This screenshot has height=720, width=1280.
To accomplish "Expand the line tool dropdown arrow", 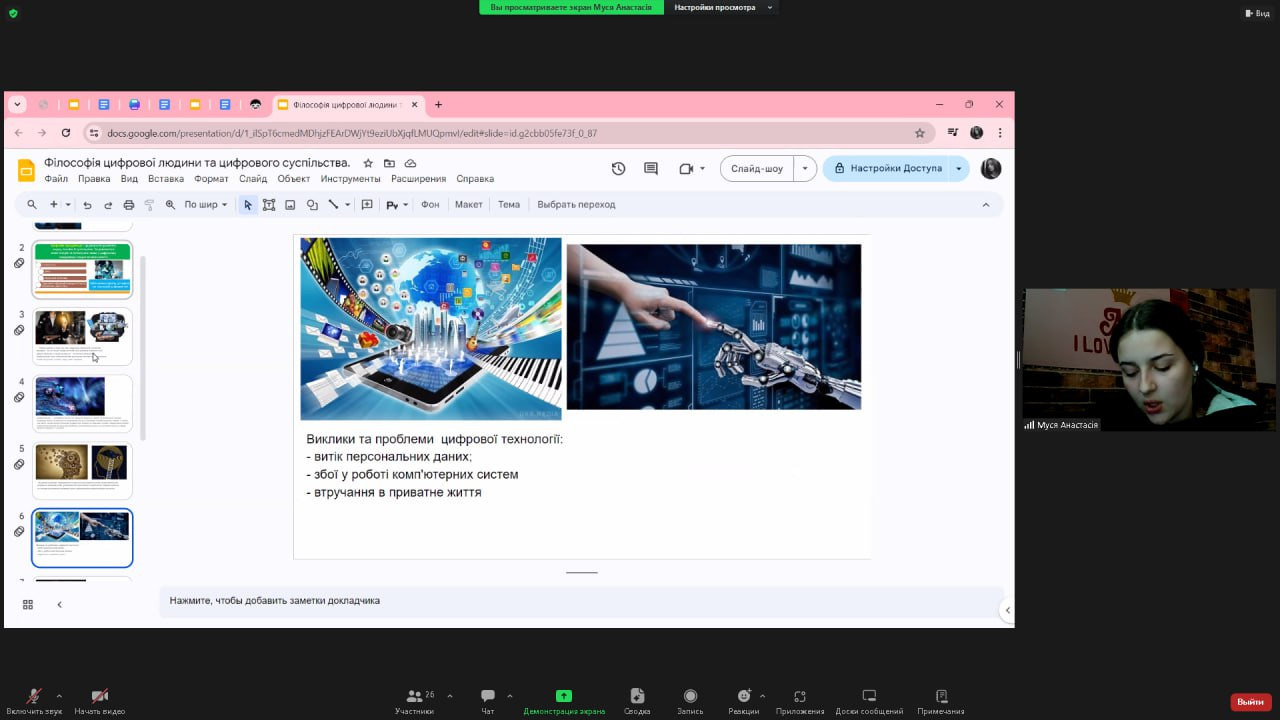I will click(x=348, y=205).
